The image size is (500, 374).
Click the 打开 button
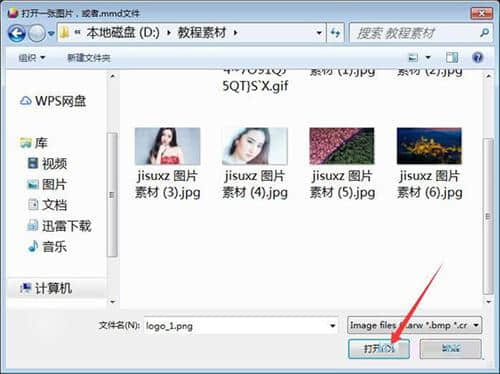pos(379,349)
